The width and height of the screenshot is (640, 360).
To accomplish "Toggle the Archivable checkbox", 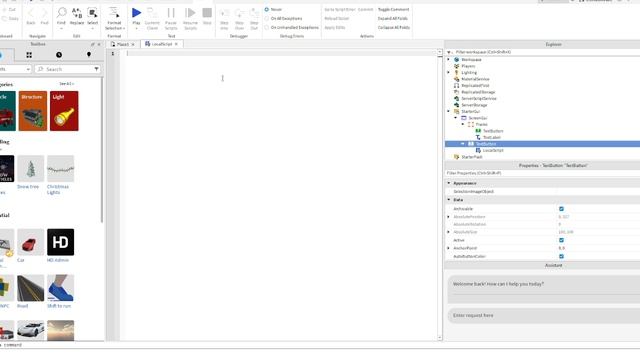I will (x=561, y=209).
